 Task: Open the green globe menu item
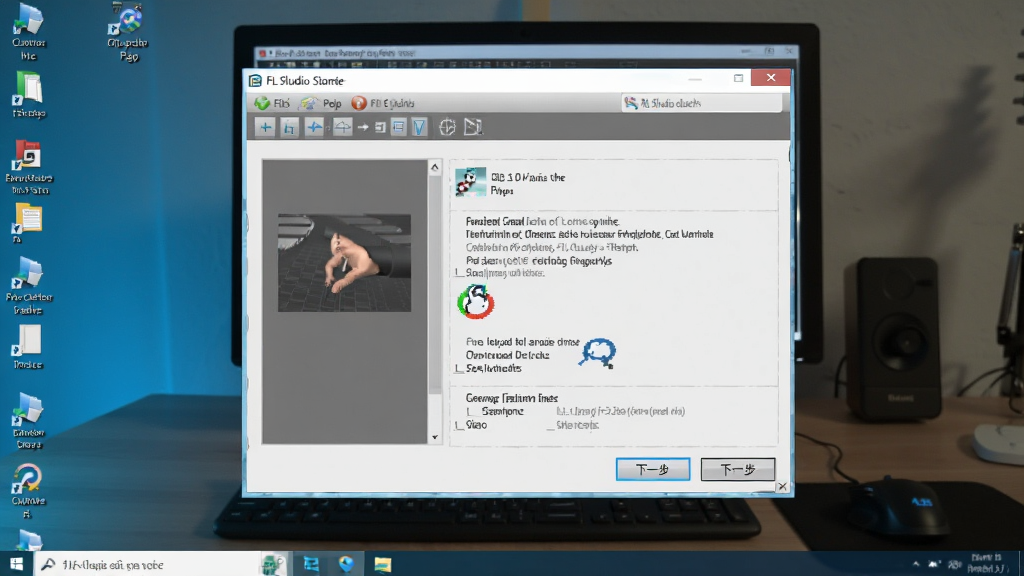tap(272, 103)
